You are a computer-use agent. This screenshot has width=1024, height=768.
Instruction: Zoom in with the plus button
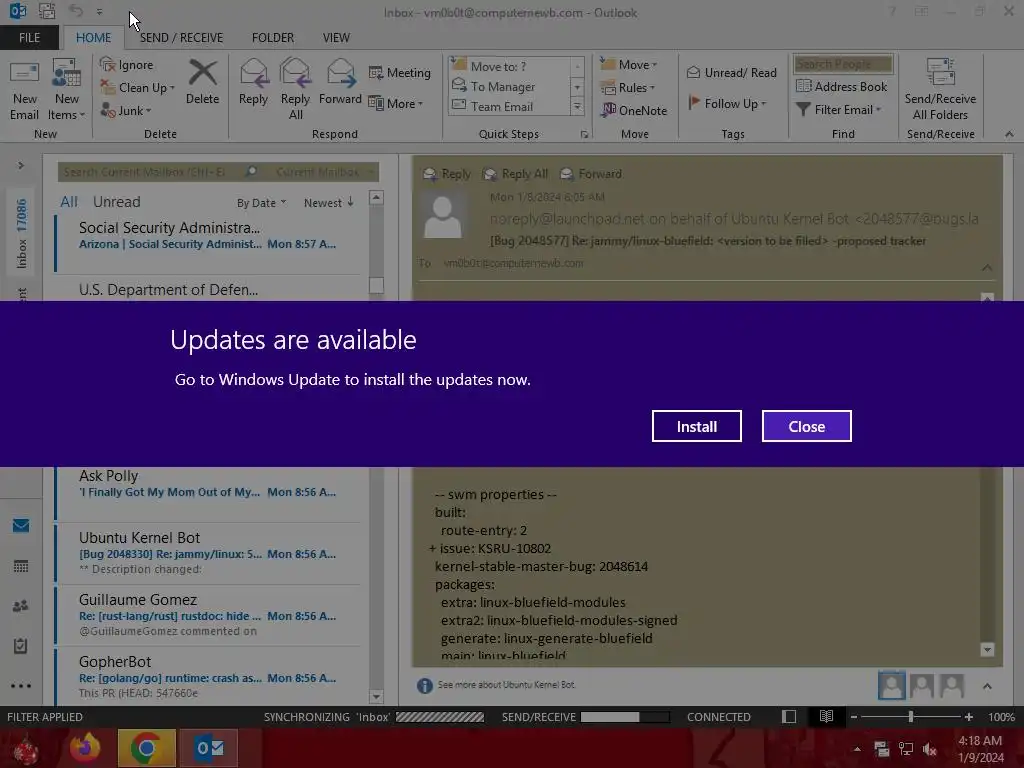point(968,716)
